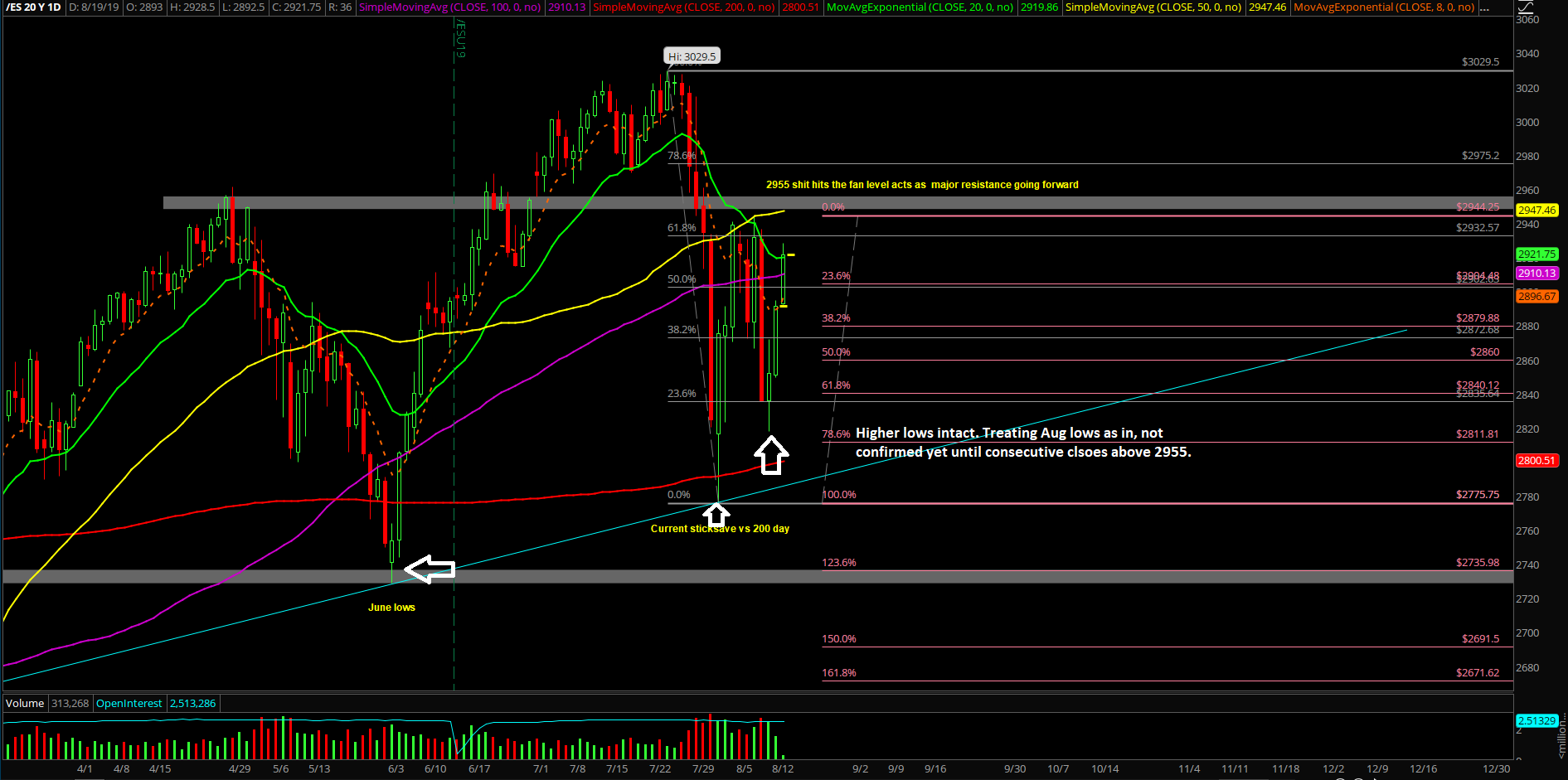Image resolution: width=1568 pixels, height=780 pixels.
Task: Click the cyan 2.51329 open interest bubble
Action: coord(1536,721)
